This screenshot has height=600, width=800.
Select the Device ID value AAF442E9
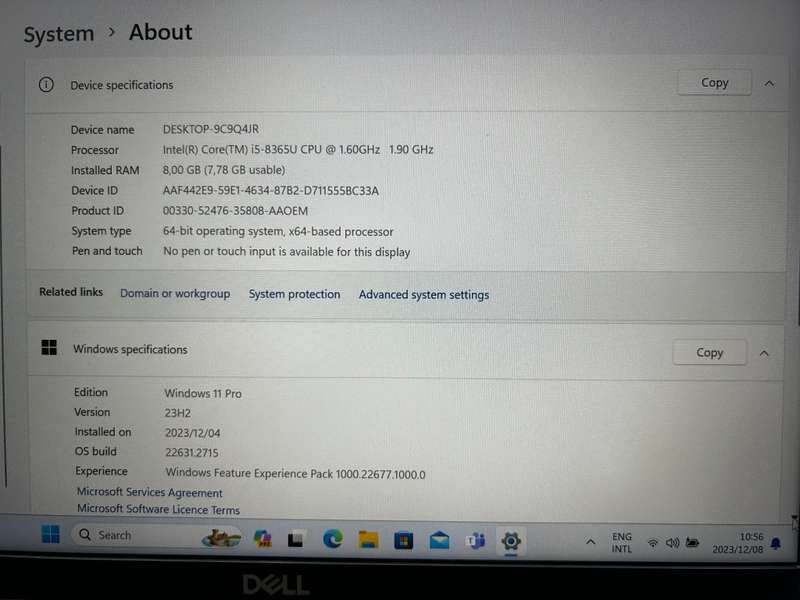click(270, 191)
